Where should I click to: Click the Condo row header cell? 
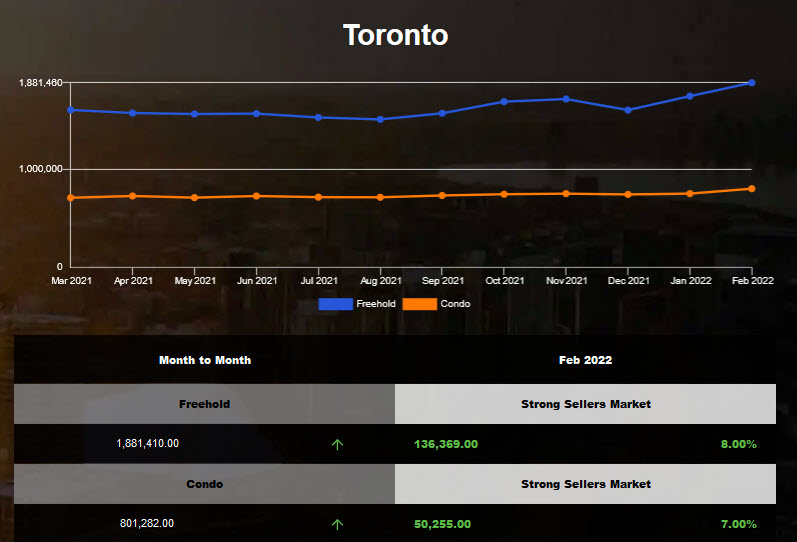pyautogui.click(x=204, y=484)
